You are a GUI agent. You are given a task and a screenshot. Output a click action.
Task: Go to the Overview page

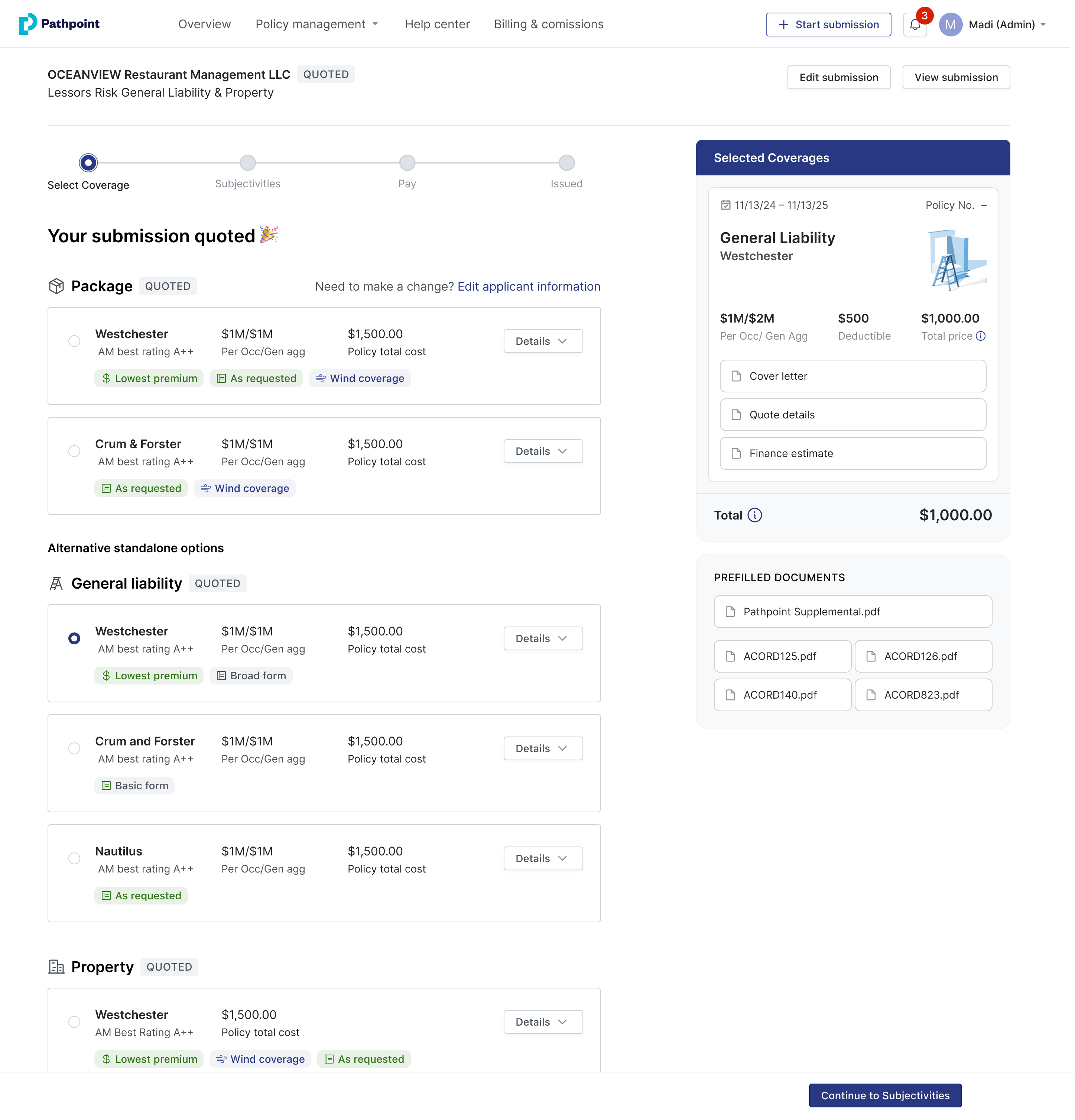point(205,24)
